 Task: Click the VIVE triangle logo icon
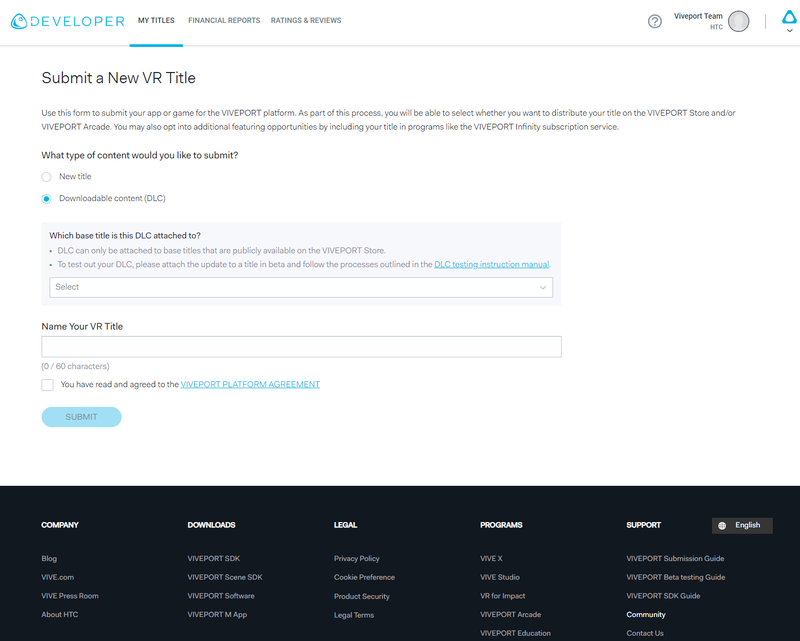pyautogui.click(x=789, y=17)
